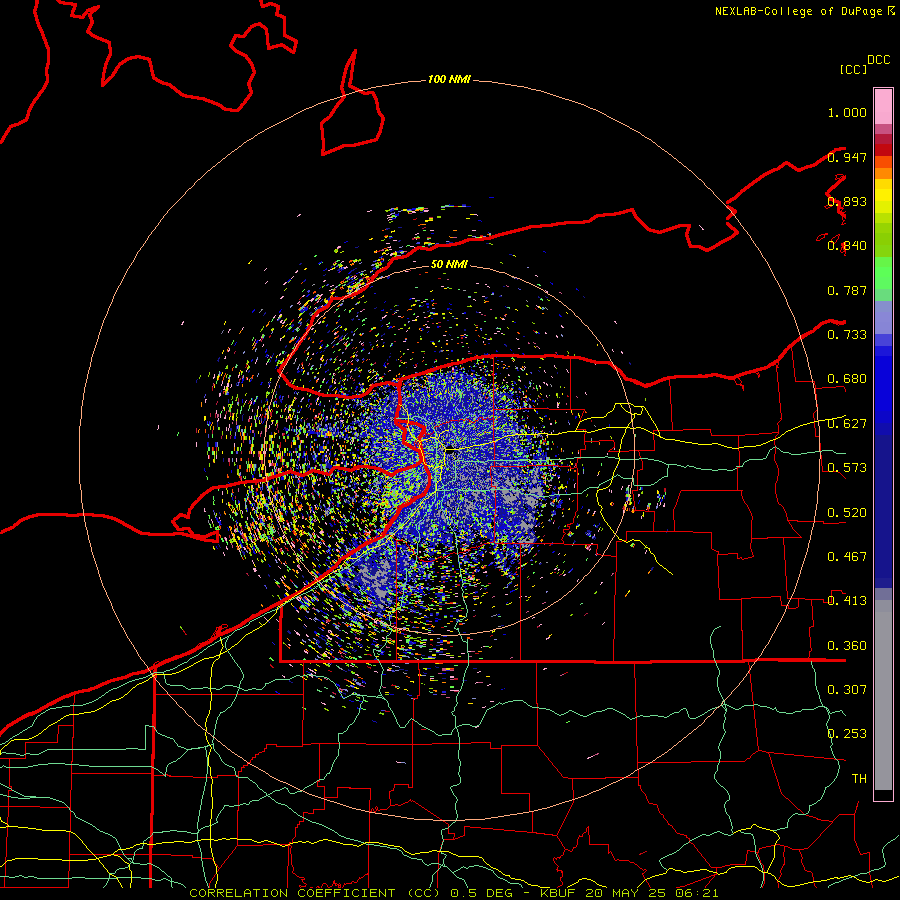This screenshot has height=900, width=900.
Task: Click the 0.627 legend value
Action: click(x=847, y=424)
